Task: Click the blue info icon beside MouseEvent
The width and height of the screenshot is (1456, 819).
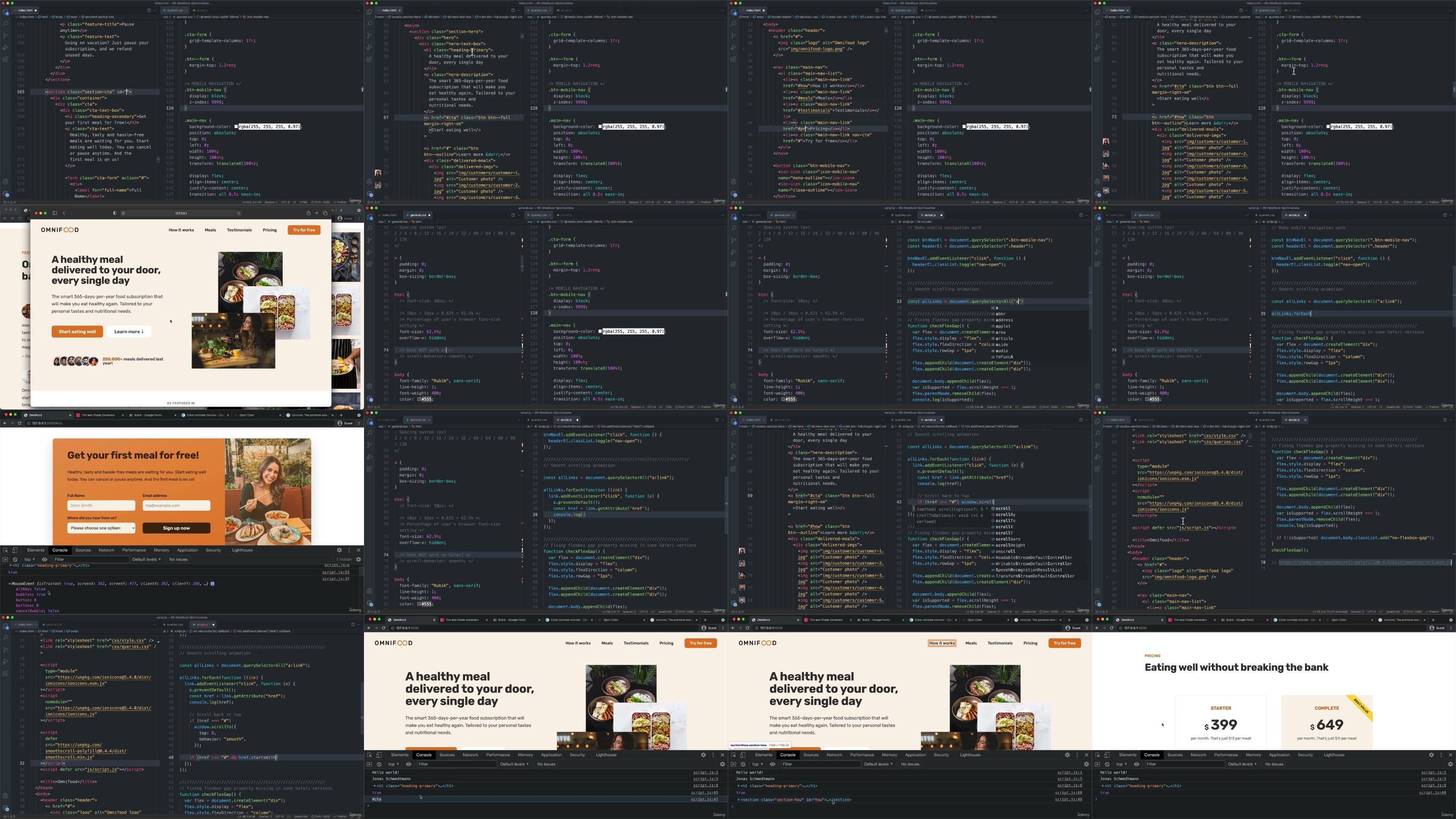Action: [212, 583]
